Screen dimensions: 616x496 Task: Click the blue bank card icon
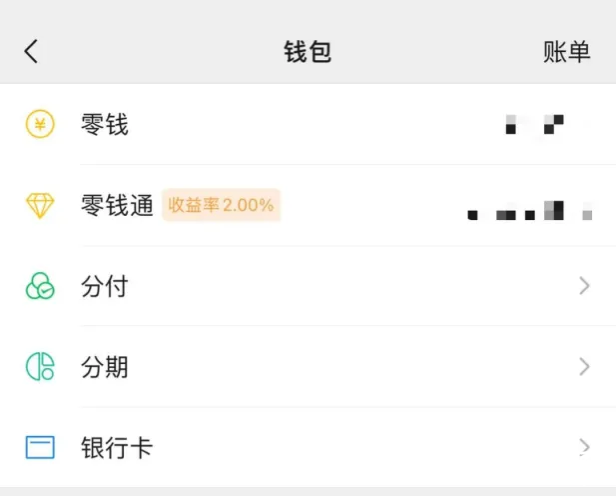point(40,447)
